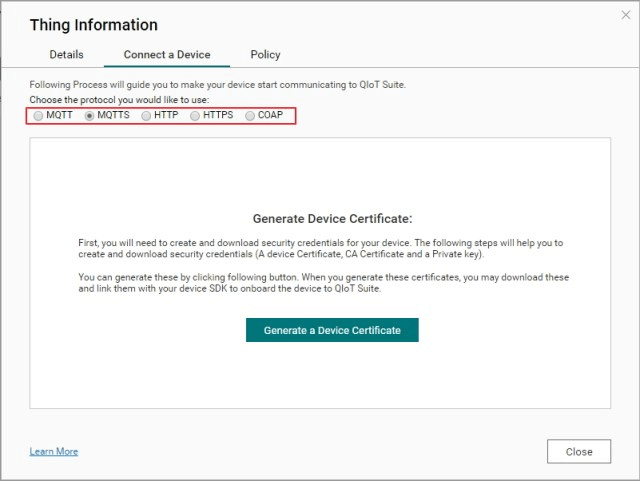Close the dialog with the X icon
Screen dimensions: 640x481
(x=626, y=15)
